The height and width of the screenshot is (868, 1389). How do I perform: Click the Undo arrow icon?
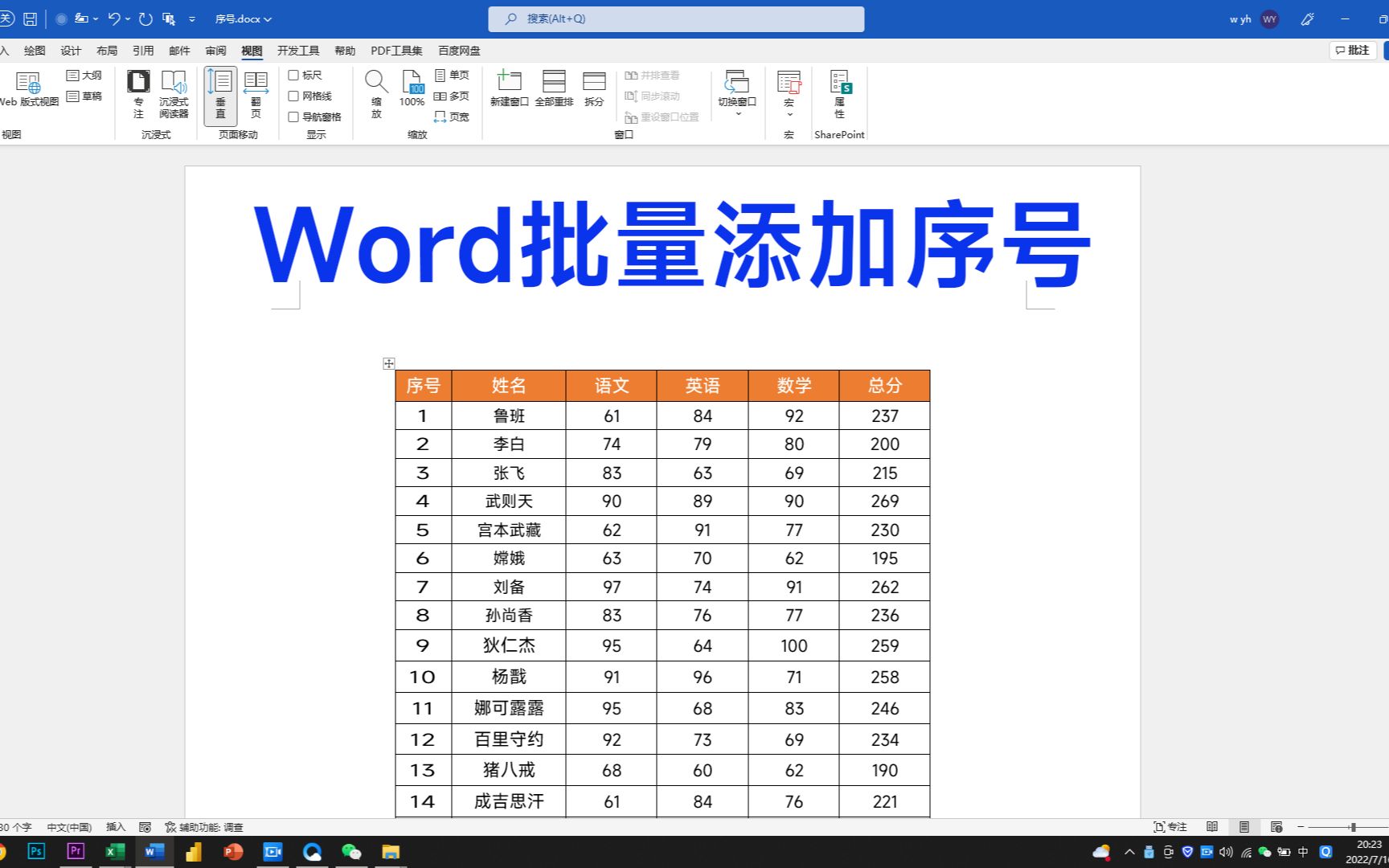point(113,18)
